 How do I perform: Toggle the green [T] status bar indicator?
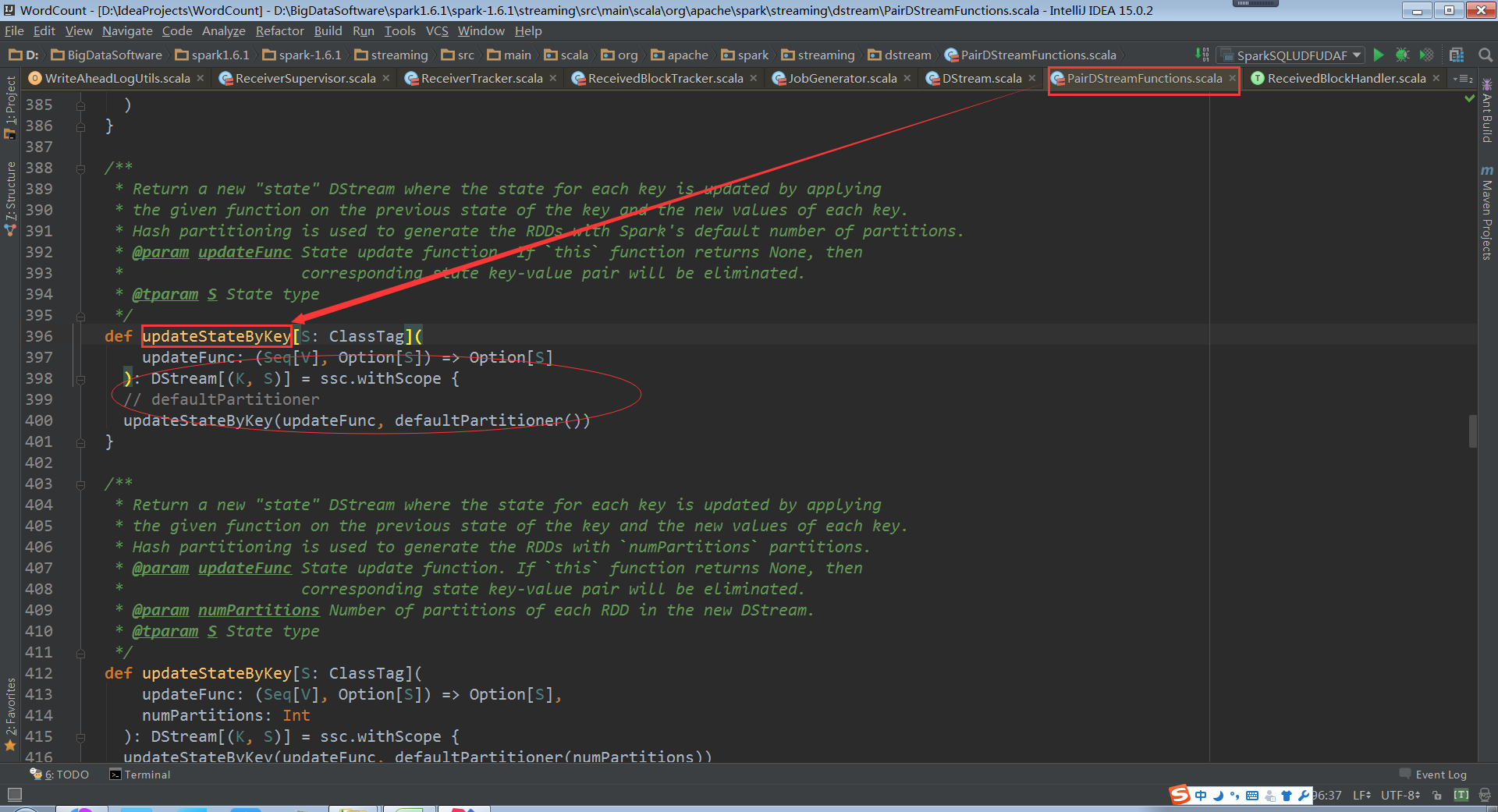tap(1461, 795)
